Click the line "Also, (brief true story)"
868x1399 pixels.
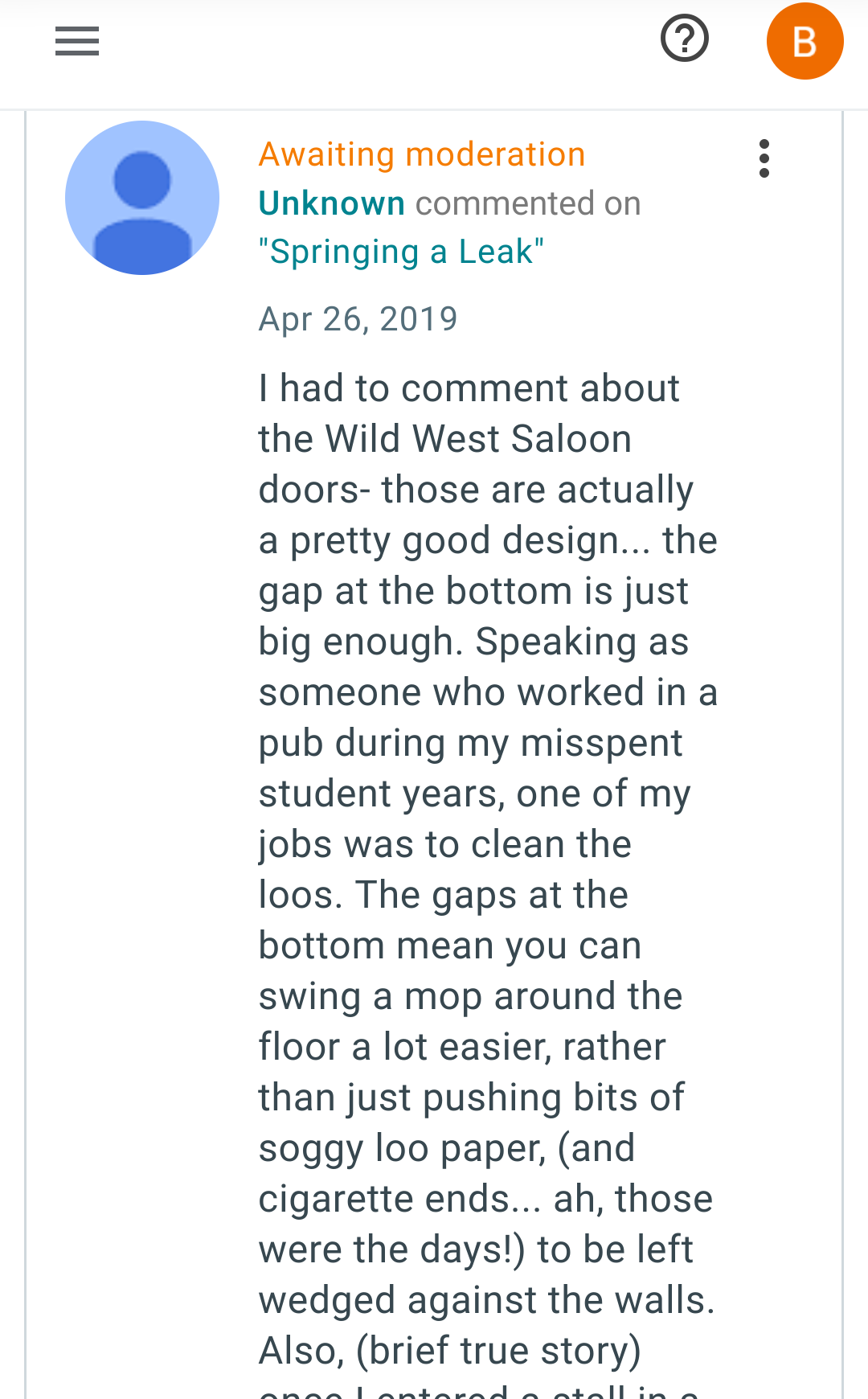(450, 1351)
